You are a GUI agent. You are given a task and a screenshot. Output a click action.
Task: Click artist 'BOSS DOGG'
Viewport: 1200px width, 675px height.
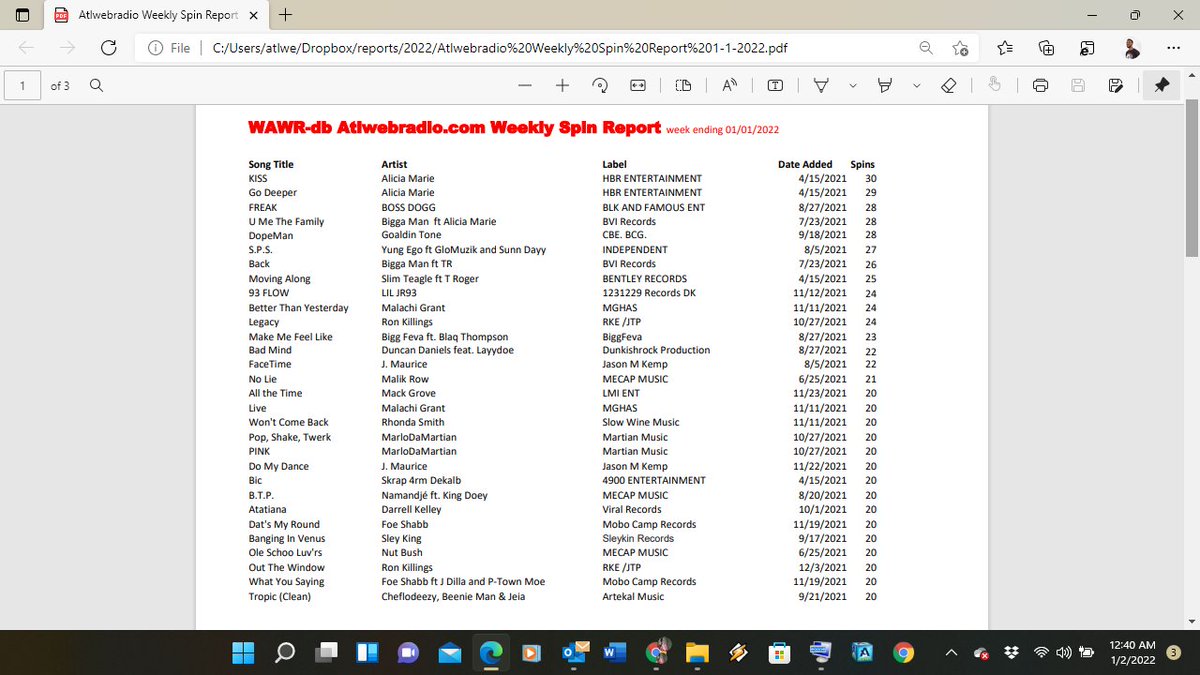coord(408,207)
